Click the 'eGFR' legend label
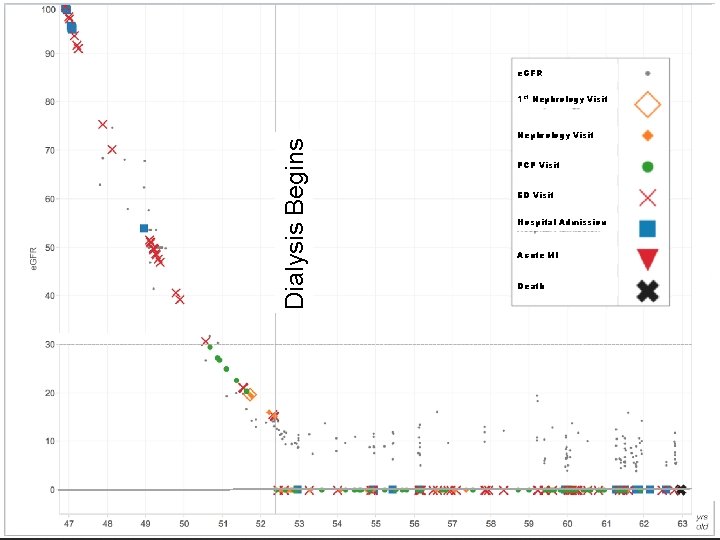 [x=529, y=73]
